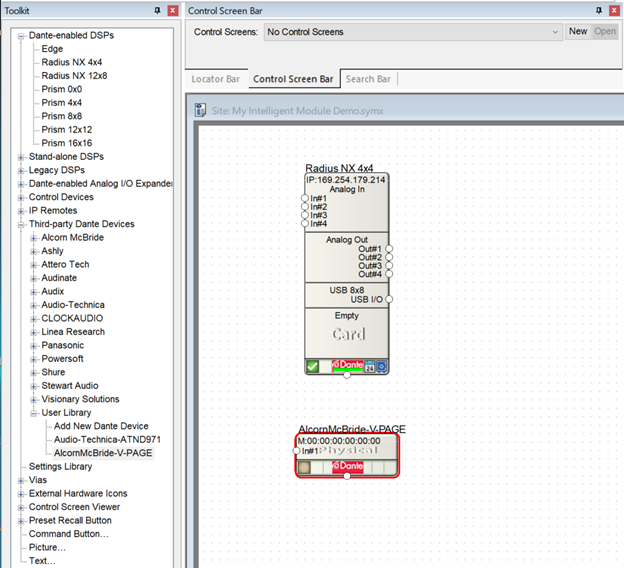Select Prism 0x0 in Toolkit
The width and height of the screenshot is (624, 568).
click(x=62, y=89)
